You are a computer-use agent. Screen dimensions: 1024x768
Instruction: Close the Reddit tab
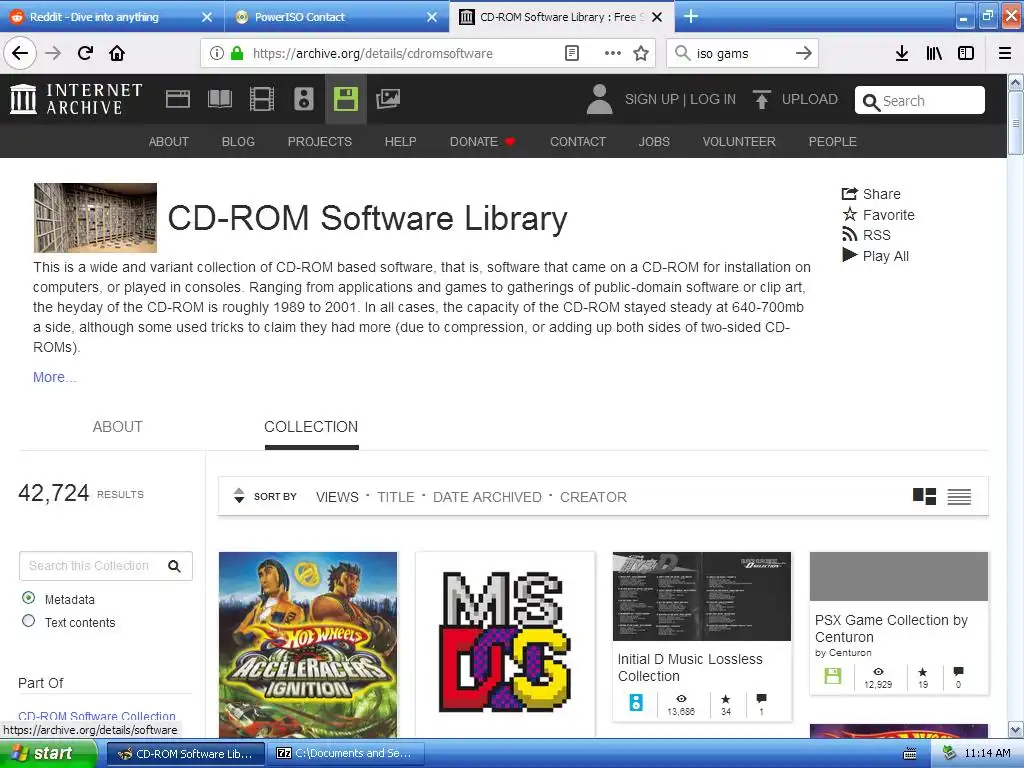click(x=206, y=17)
